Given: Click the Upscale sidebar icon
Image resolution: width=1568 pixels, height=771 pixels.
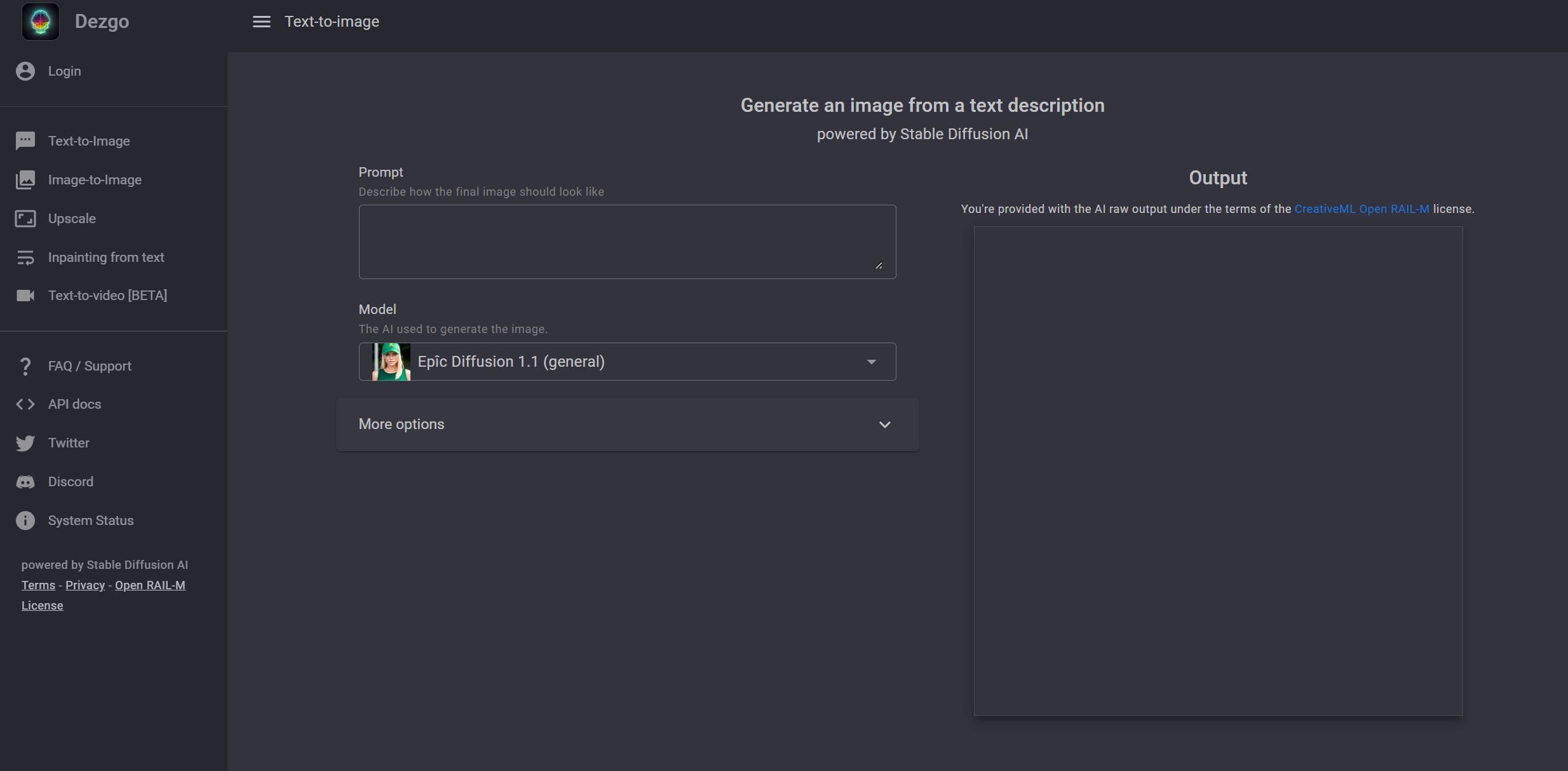Looking at the screenshot, I should pyautogui.click(x=25, y=219).
